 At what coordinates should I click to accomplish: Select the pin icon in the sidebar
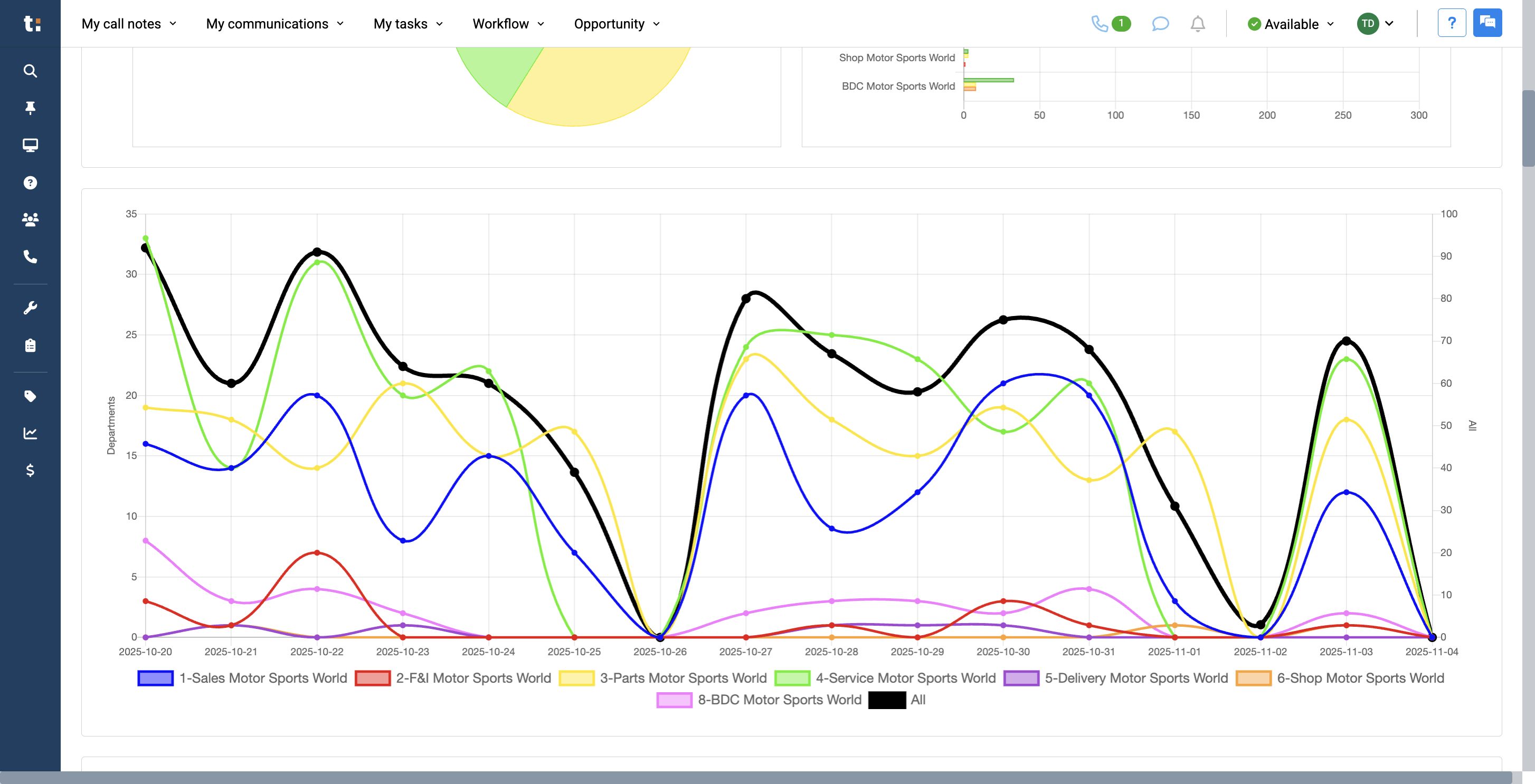[x=30, y=108]
